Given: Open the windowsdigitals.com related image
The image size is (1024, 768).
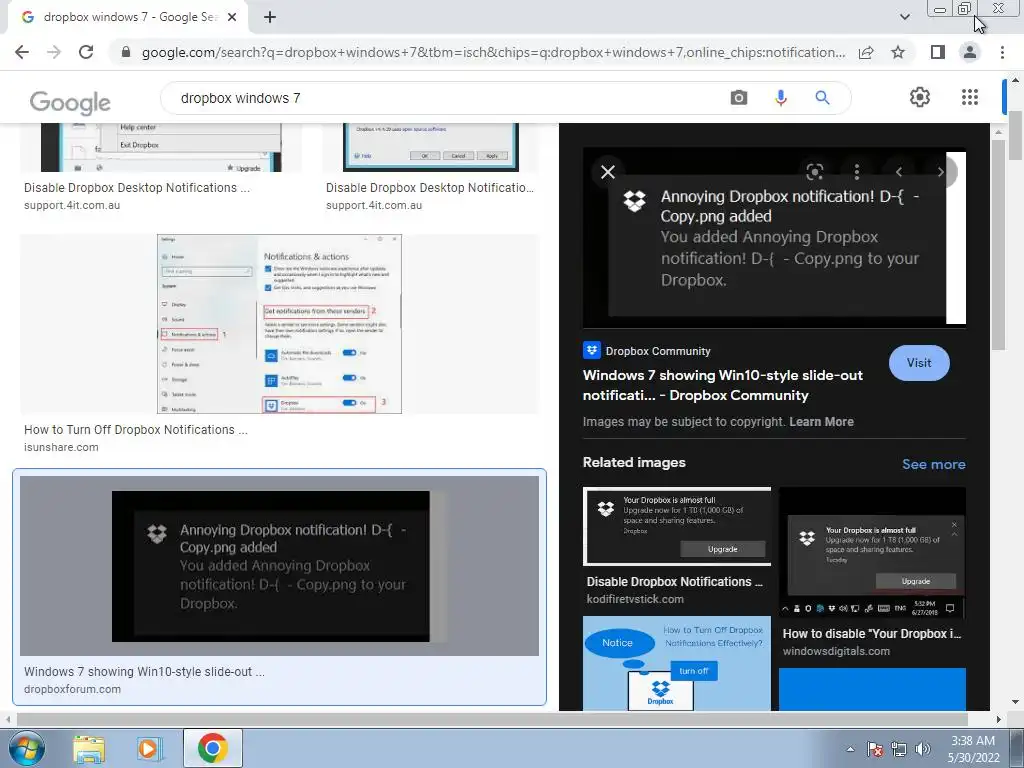Looking at the screenshot, I should [872, 552].
